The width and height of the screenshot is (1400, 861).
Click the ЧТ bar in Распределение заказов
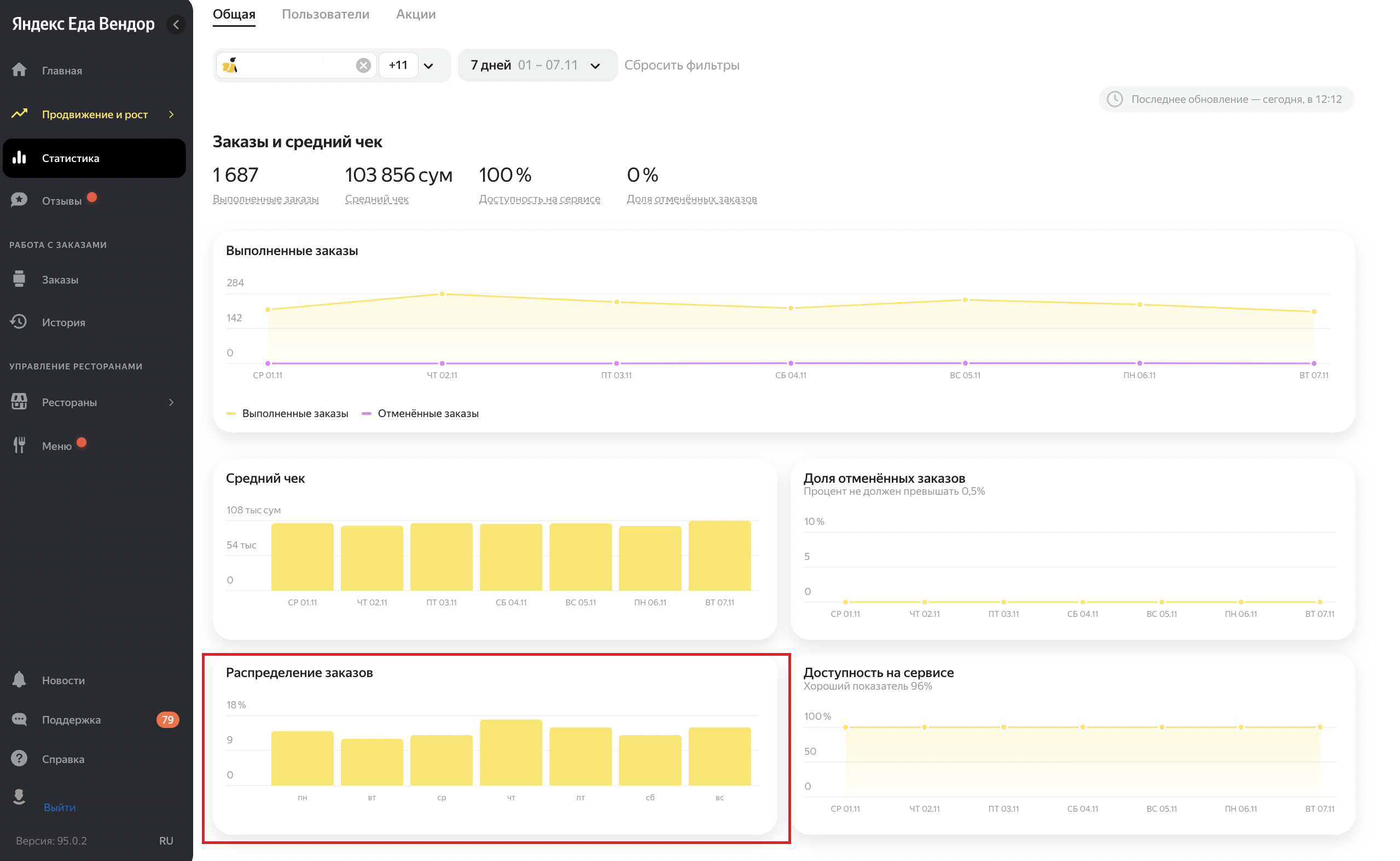point(510,752)
